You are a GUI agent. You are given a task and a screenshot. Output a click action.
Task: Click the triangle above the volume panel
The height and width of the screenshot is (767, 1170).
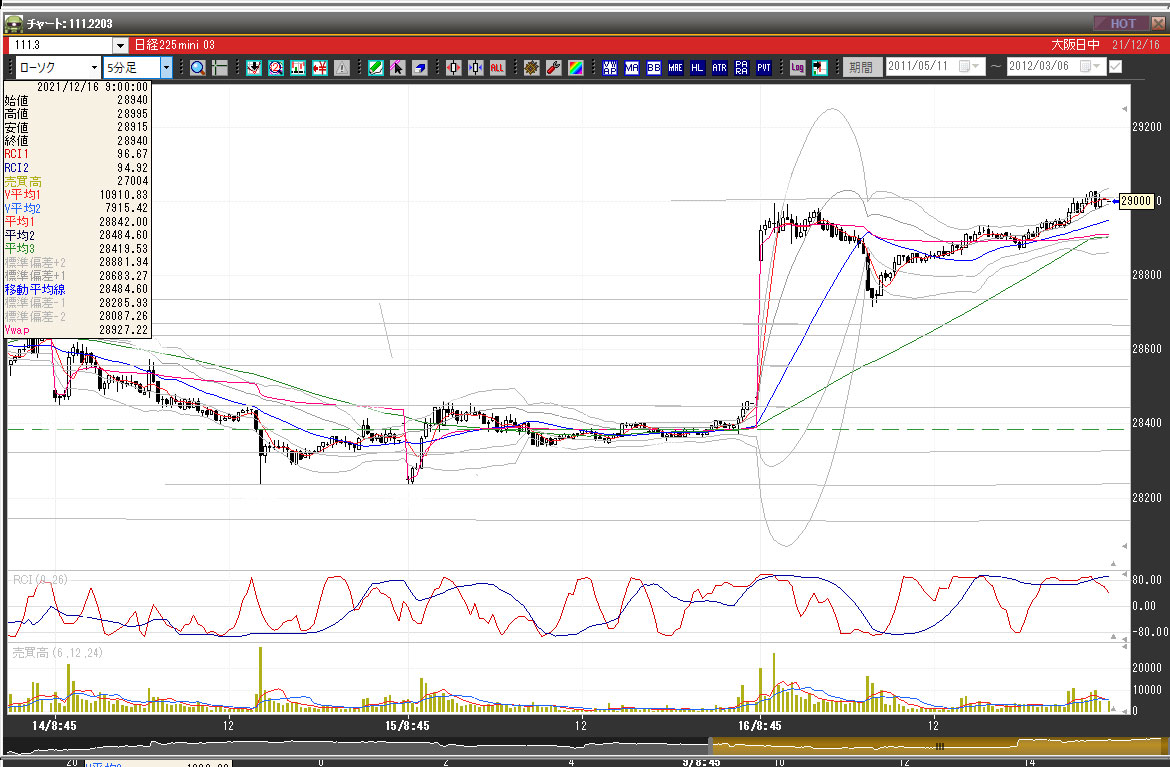point(1113,637)
